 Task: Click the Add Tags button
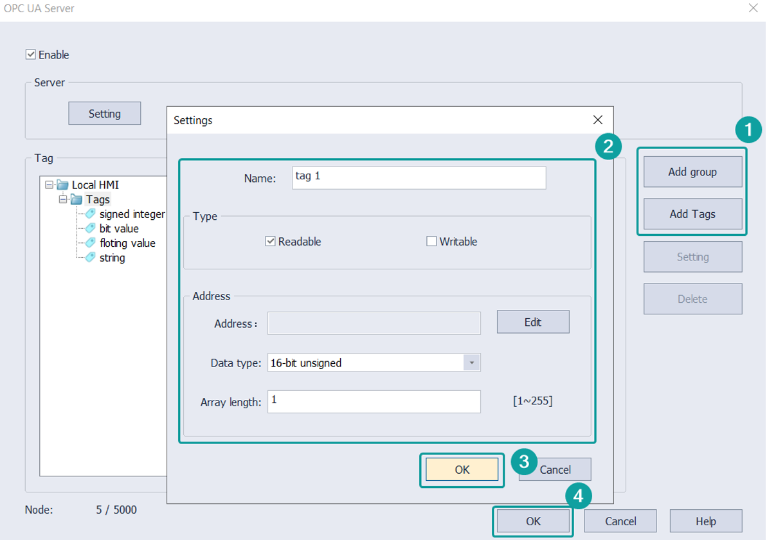point(692,214)
